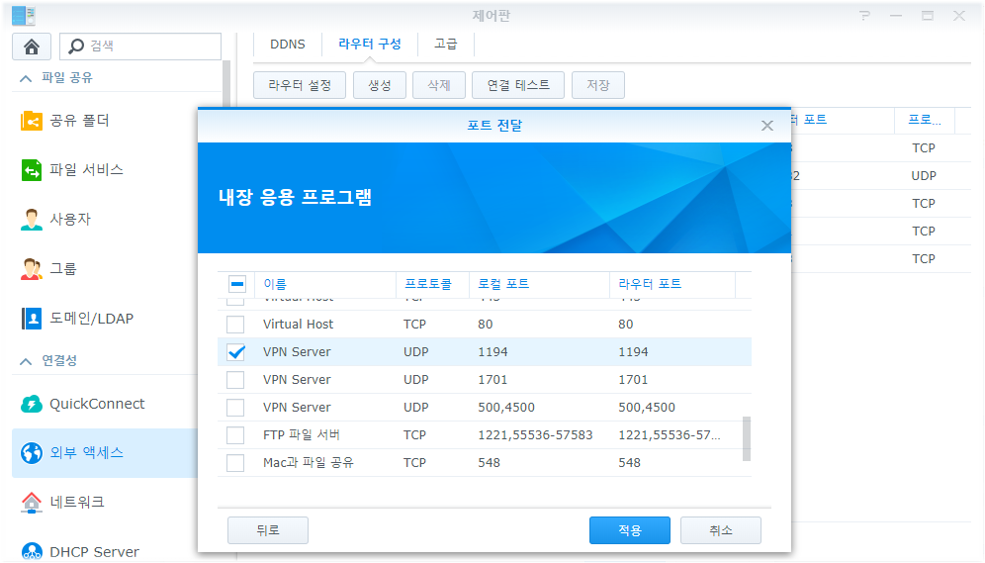Check the FTP 파일 서버 checkbox
Image resolution: width=985 pixels, height=563 pixels.
236,435
